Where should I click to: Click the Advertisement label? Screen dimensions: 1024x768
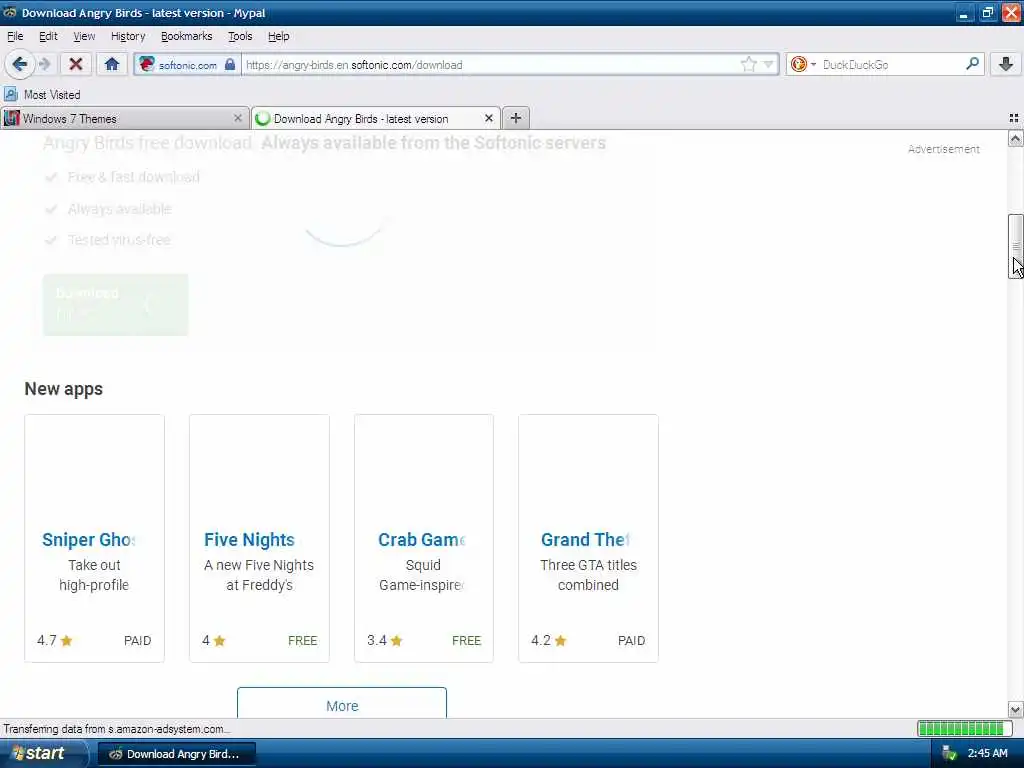[944, 149]
